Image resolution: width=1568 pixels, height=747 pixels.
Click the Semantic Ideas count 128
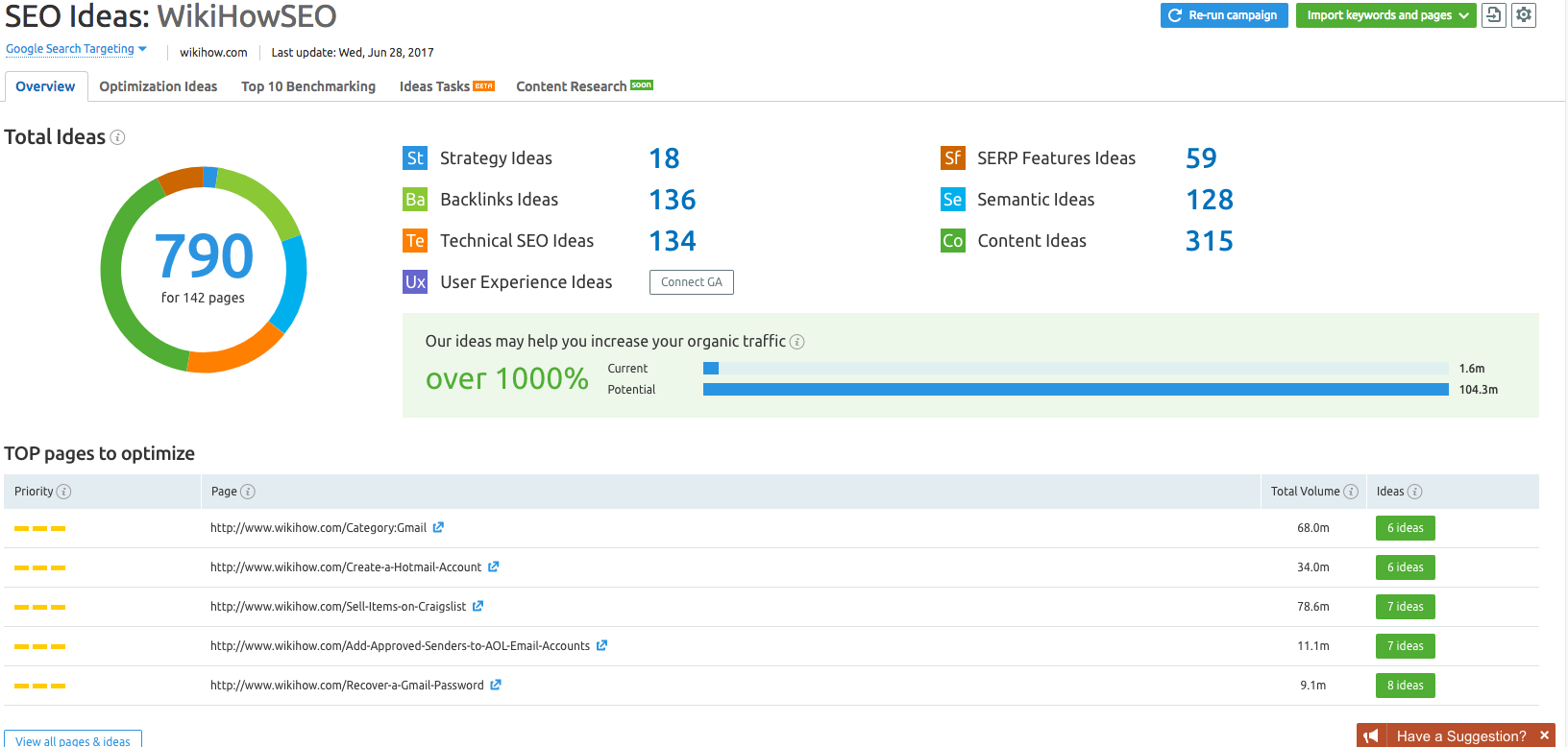click(x=1210, y=200)
